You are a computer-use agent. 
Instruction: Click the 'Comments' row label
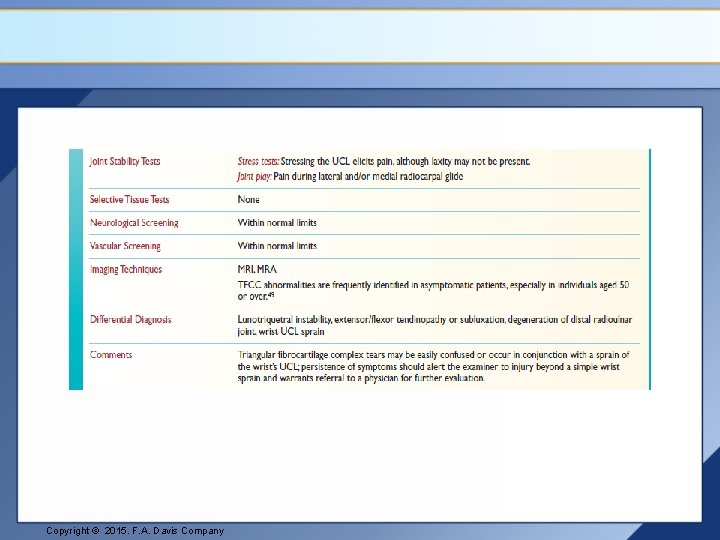pos(111,355)
